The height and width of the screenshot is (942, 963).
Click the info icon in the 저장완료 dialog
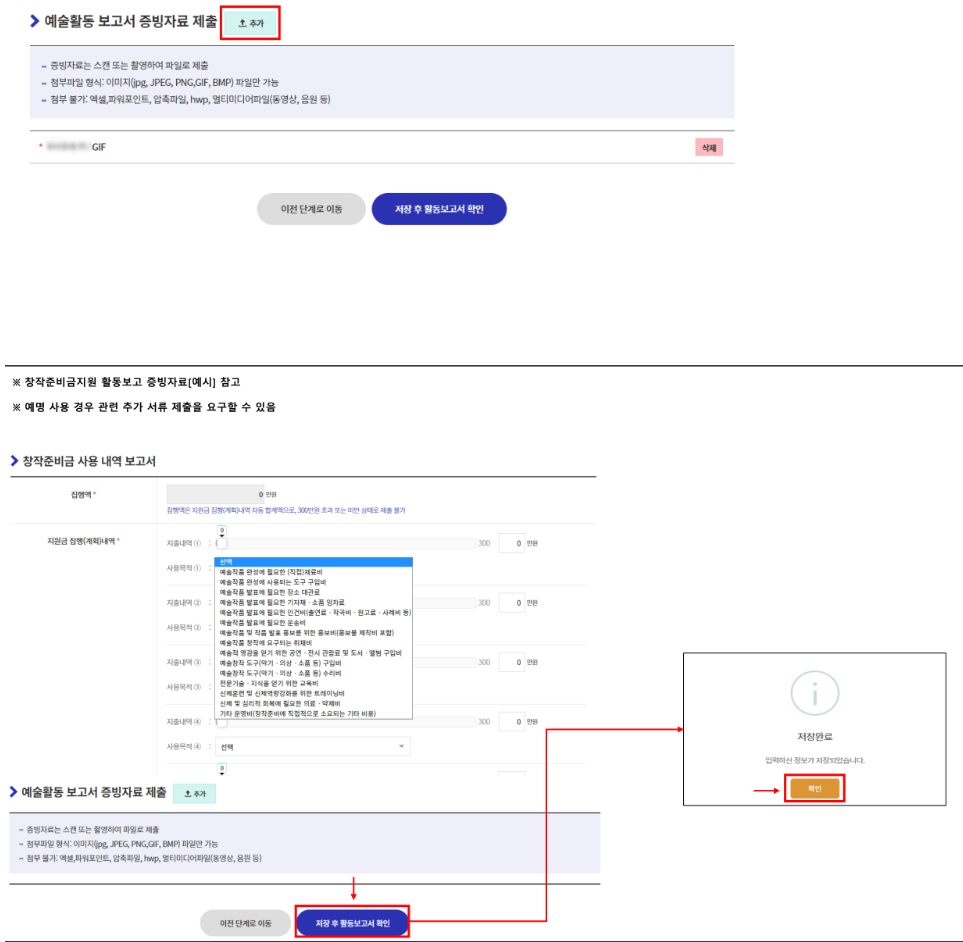[815, 694]
